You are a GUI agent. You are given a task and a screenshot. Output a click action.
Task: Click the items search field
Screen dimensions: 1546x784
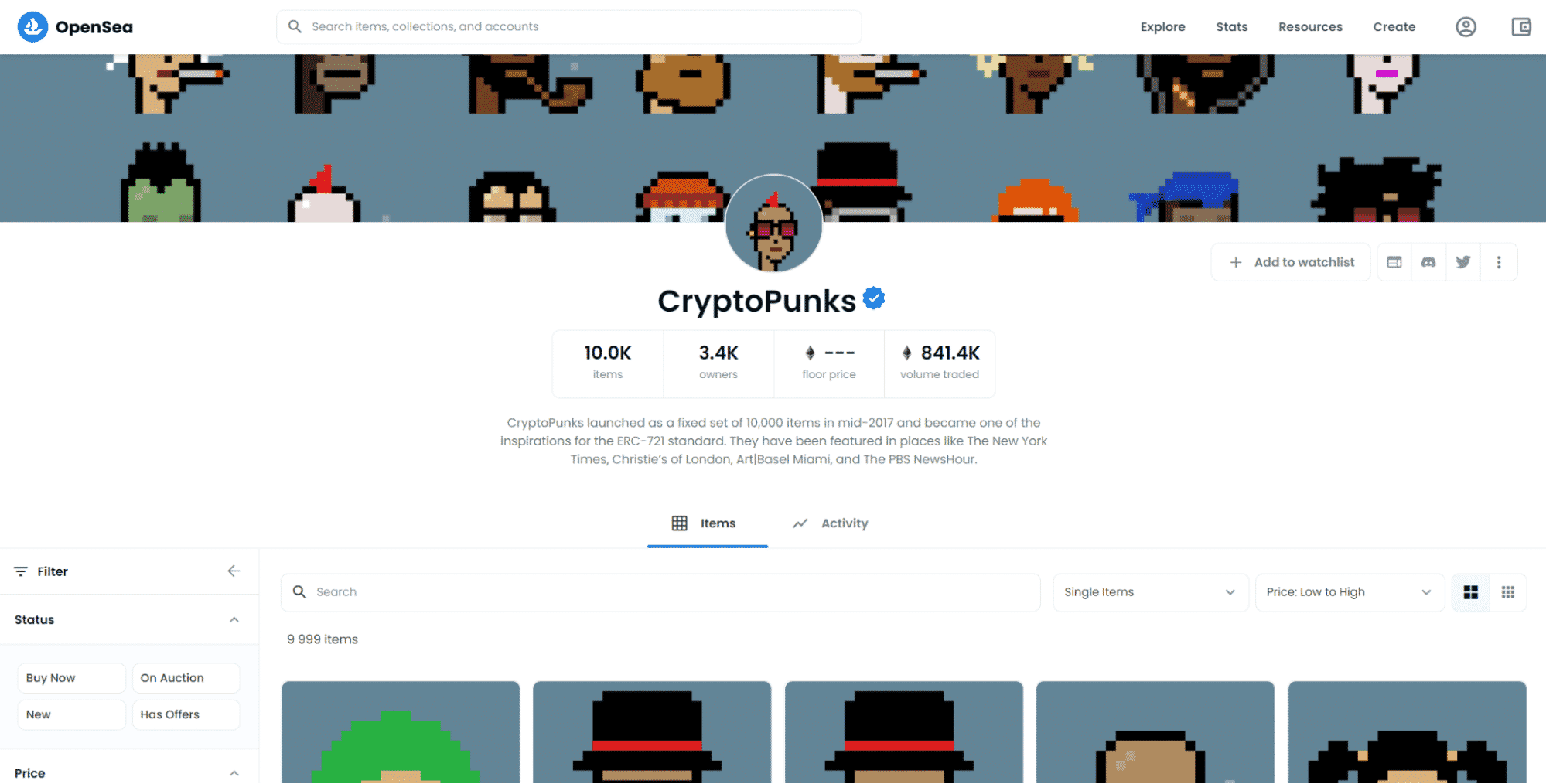coord(660,592)
